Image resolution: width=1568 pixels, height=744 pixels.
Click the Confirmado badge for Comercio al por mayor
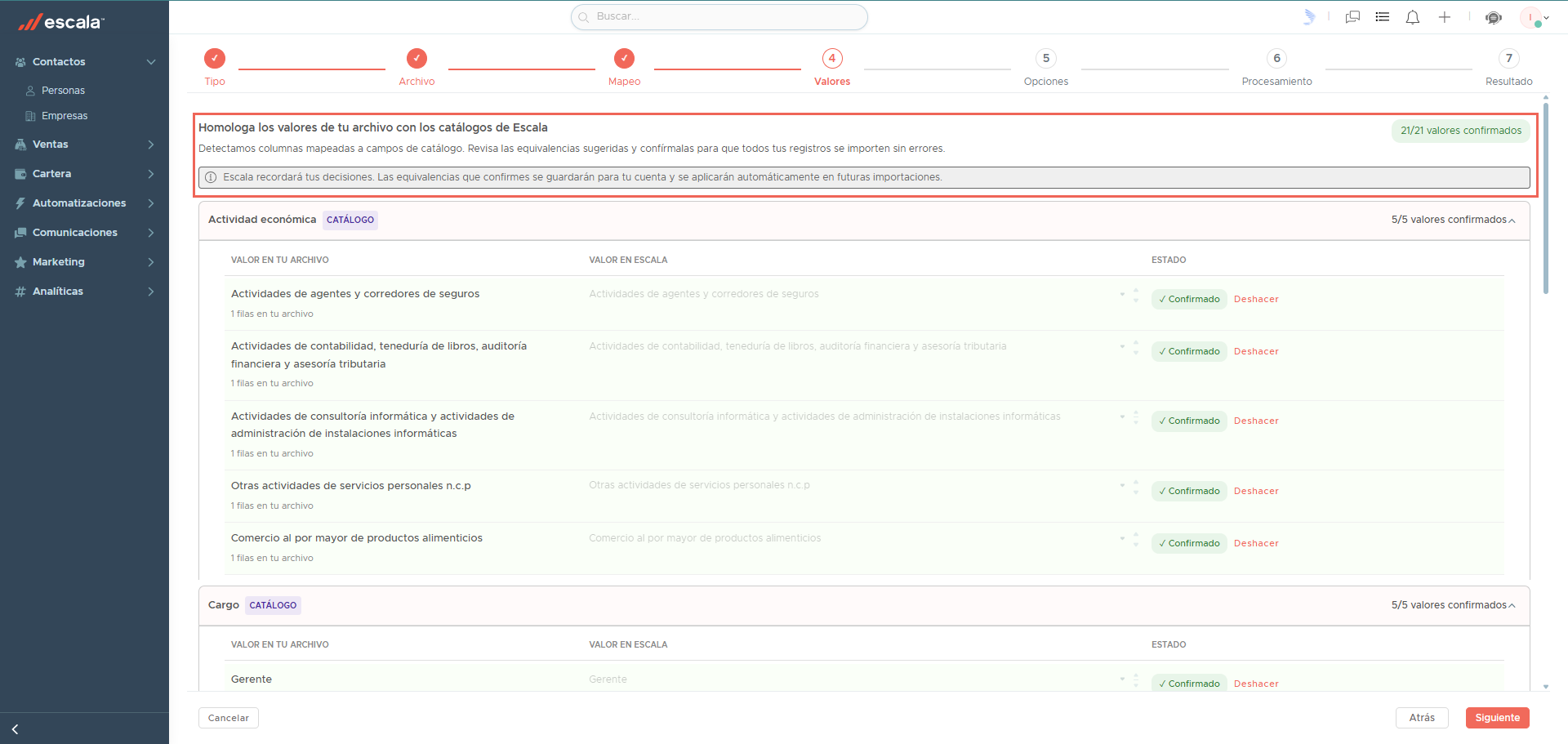pos(1189,544)
